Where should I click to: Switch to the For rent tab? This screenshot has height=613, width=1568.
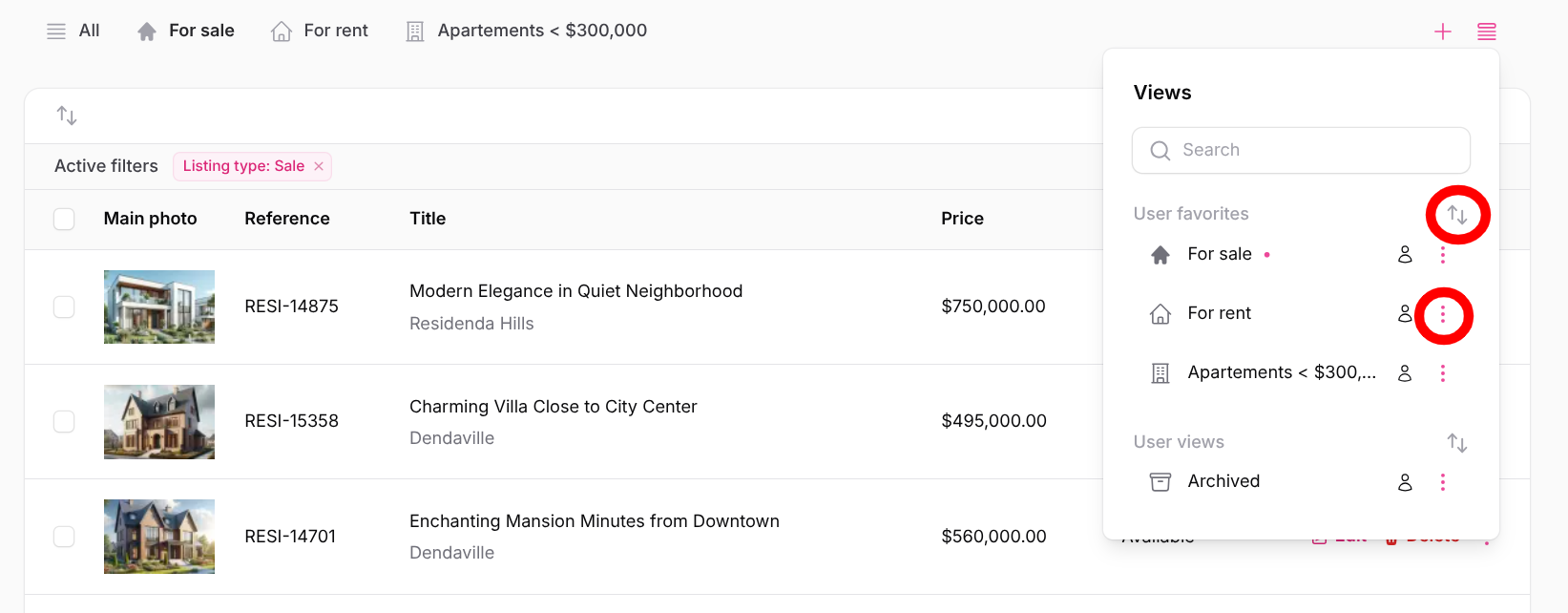319,31
